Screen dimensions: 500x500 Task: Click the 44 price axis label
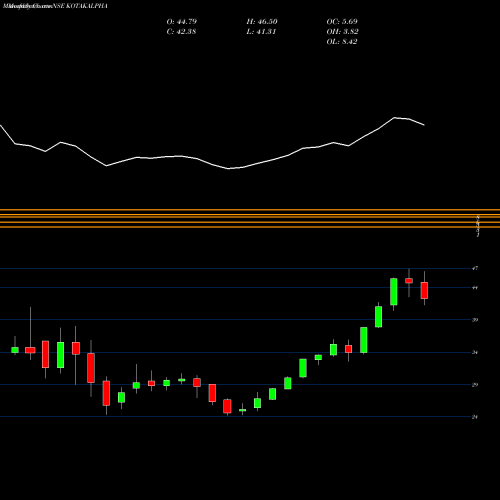(x=475, y=288)
